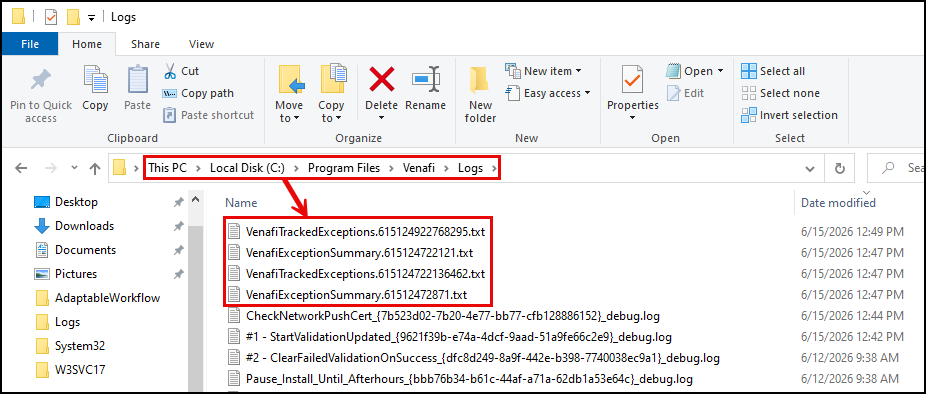
Task: Click Copy path in Clipboard group
Action: click(198, 93)
